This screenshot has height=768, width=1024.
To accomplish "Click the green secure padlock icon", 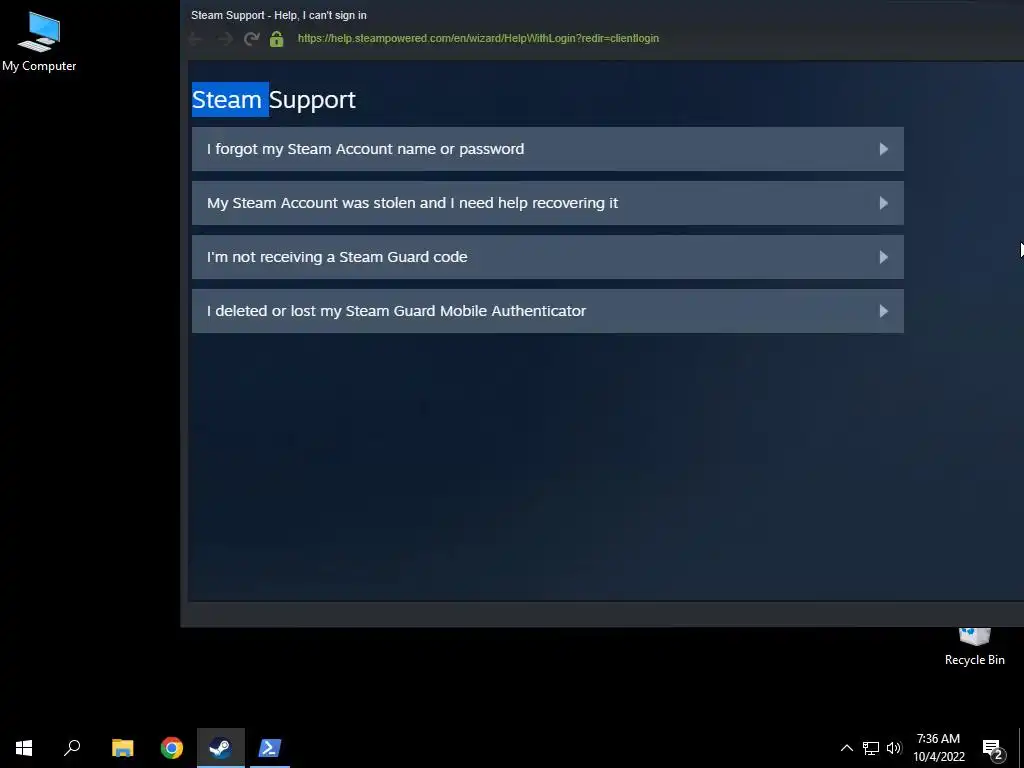I will 276,39.
